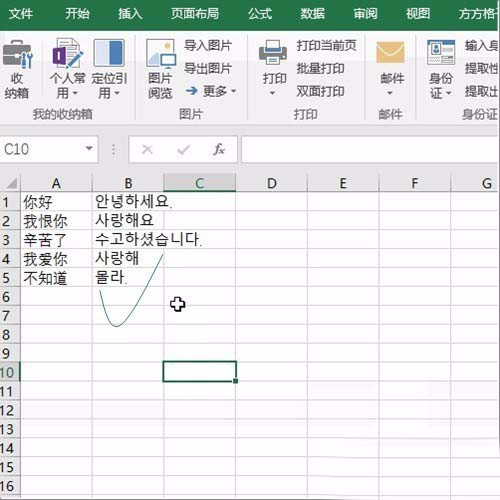Switch to the 页面布局 tab

[195, 14]
